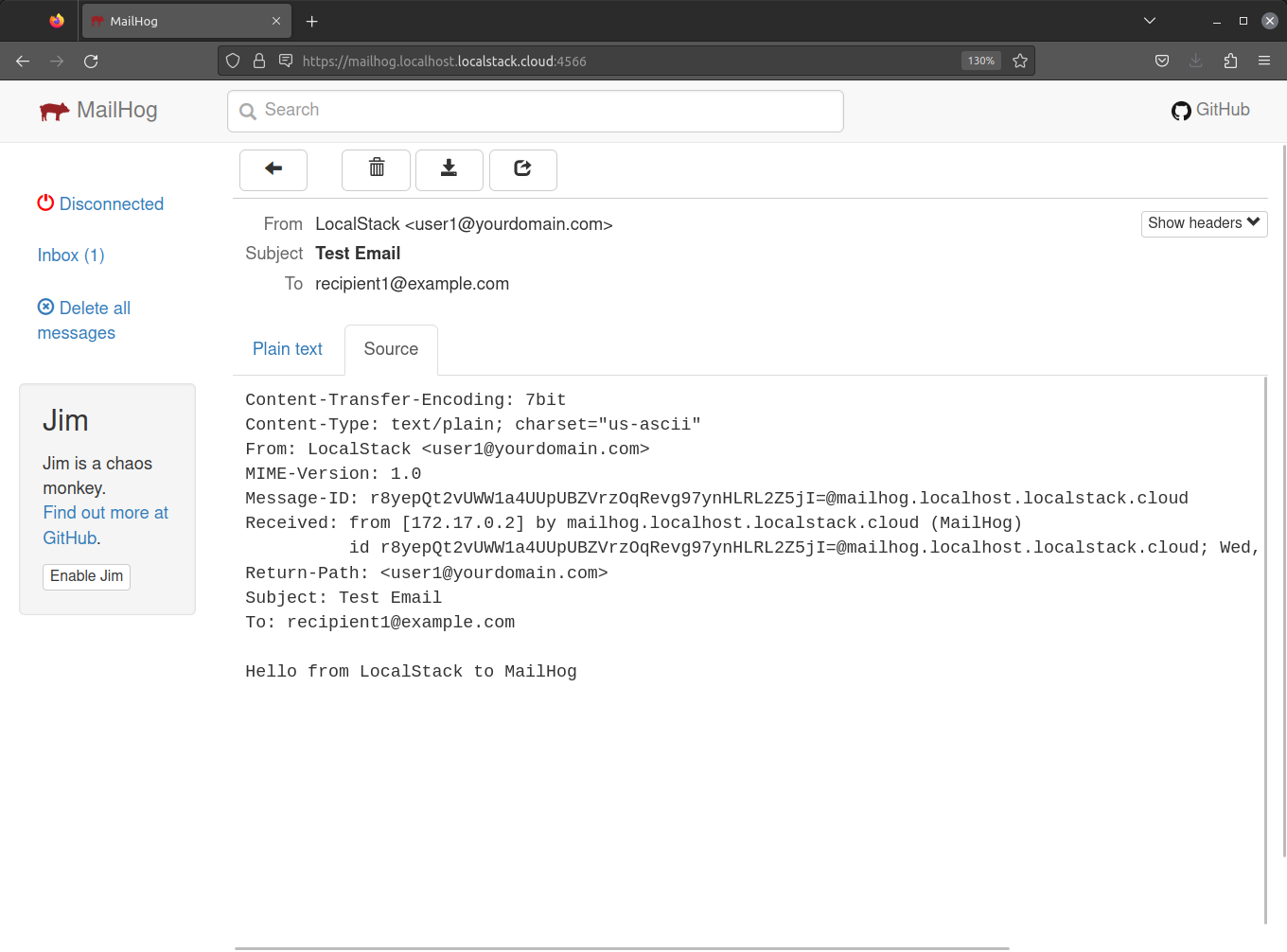Open Inbox (1)
Viewport: 1287px width, 952px height.
pyautogui.click(x=71, y=255)
